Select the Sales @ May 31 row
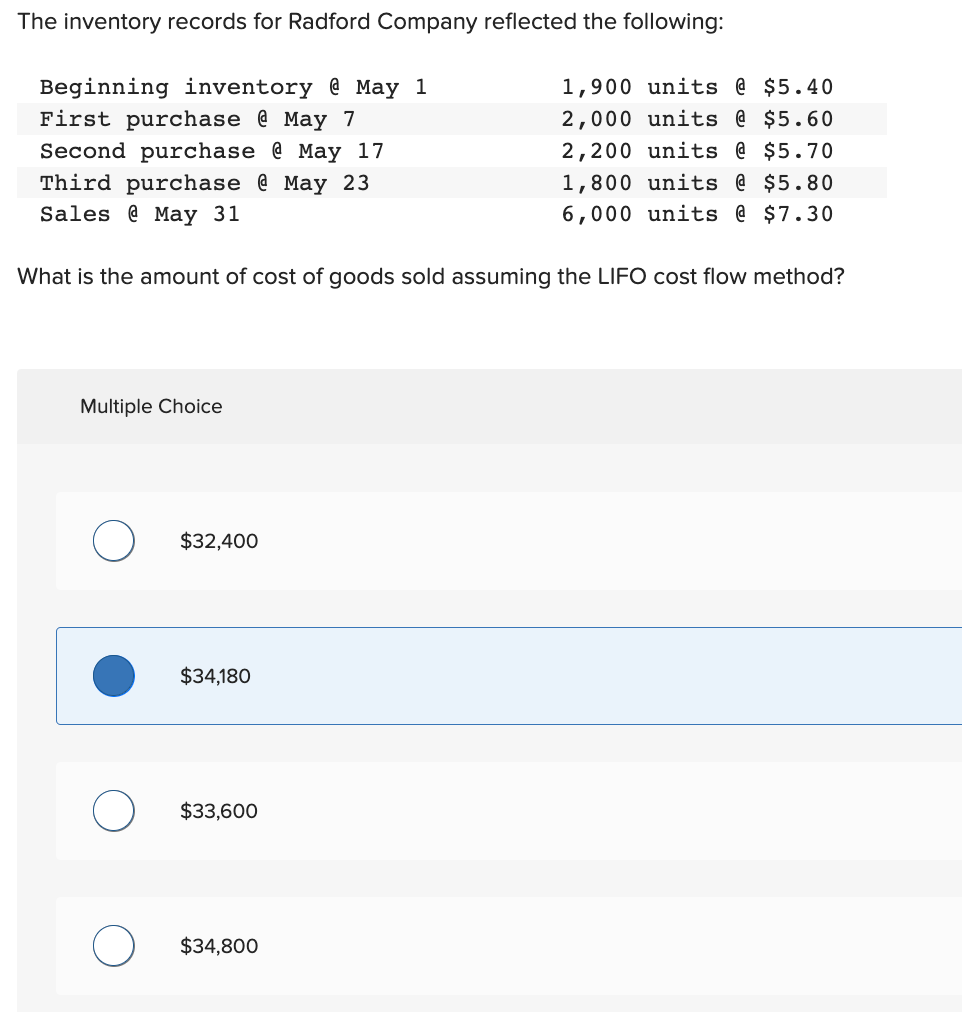This screenshot has height=1012, width=962. tap(450, 213)
